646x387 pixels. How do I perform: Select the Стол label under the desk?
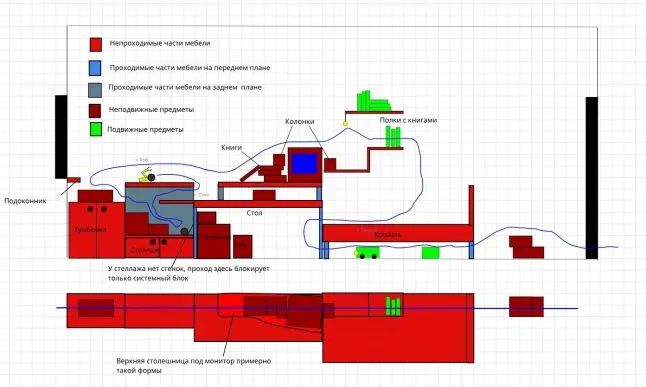(254, 213)
